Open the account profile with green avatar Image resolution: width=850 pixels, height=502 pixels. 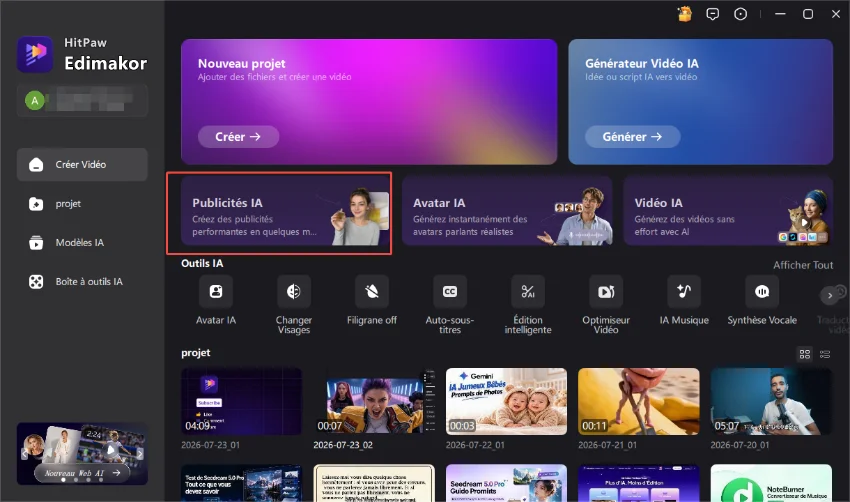point(82,100)
